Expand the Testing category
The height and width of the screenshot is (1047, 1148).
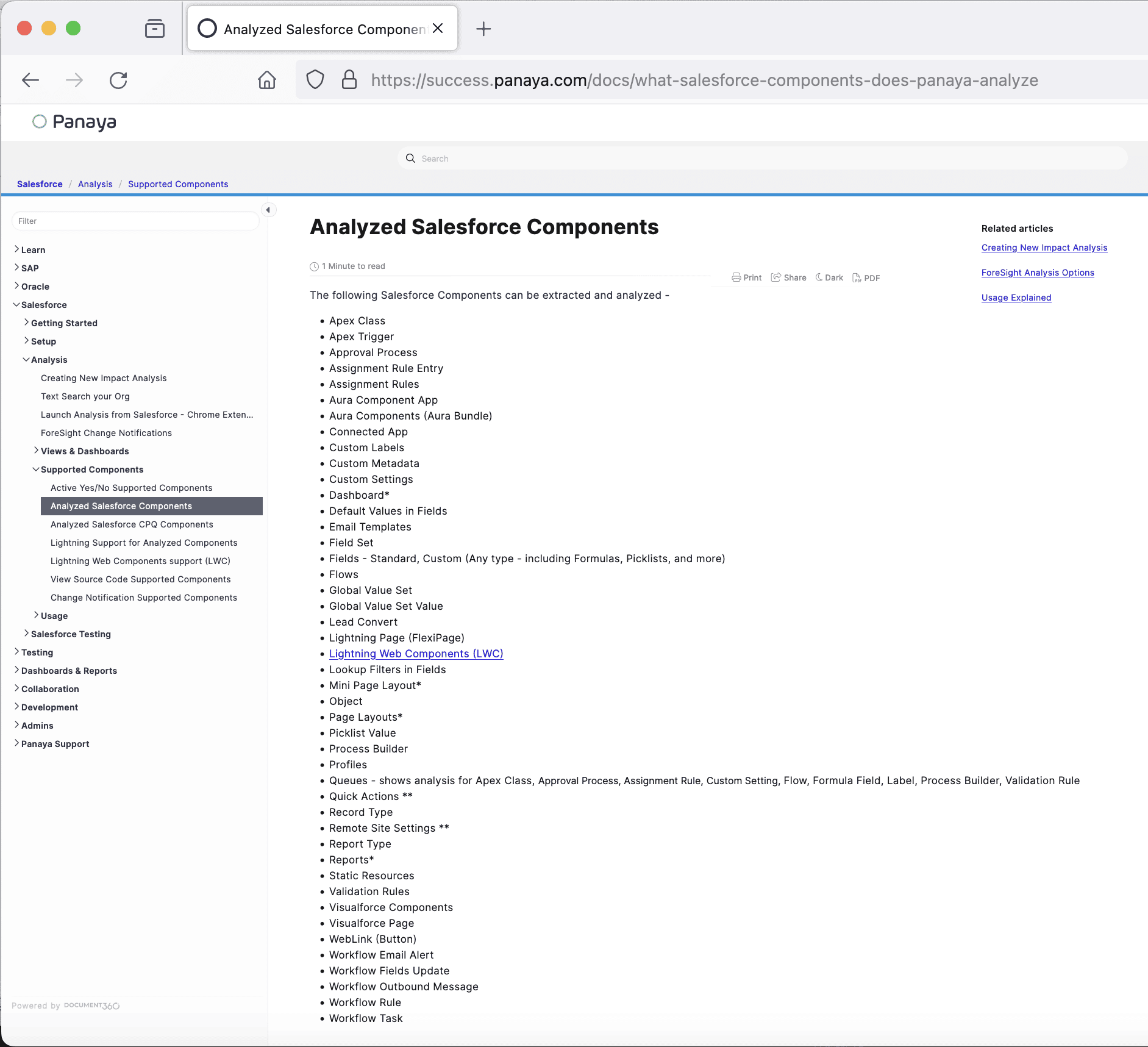click(x=16, y=652)
